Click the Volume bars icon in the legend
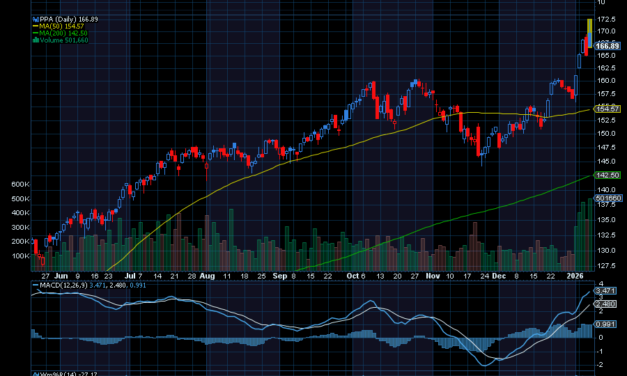This screenshot has width=627, height=376. [36, 40]
